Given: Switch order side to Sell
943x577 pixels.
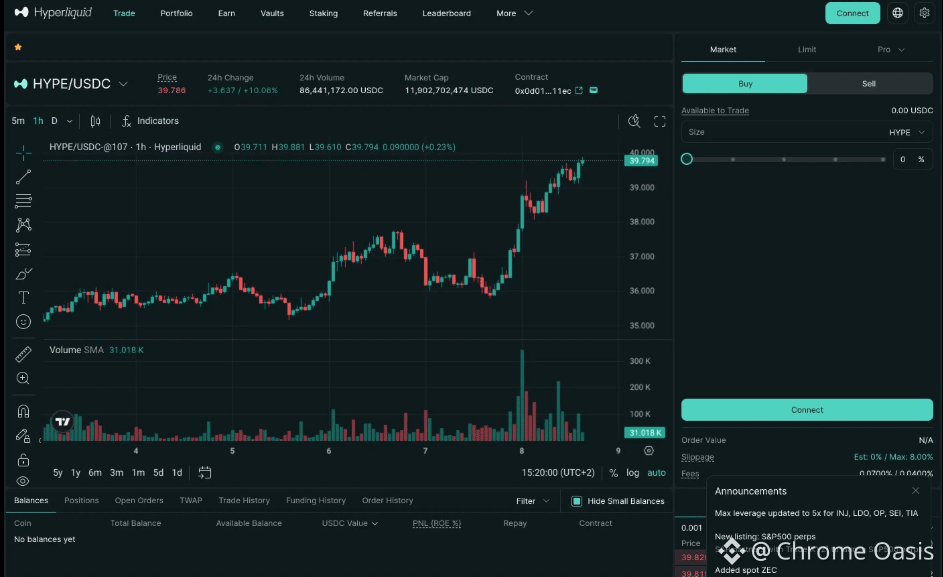Looking at the screenshot, I should (x=869, y=84).
